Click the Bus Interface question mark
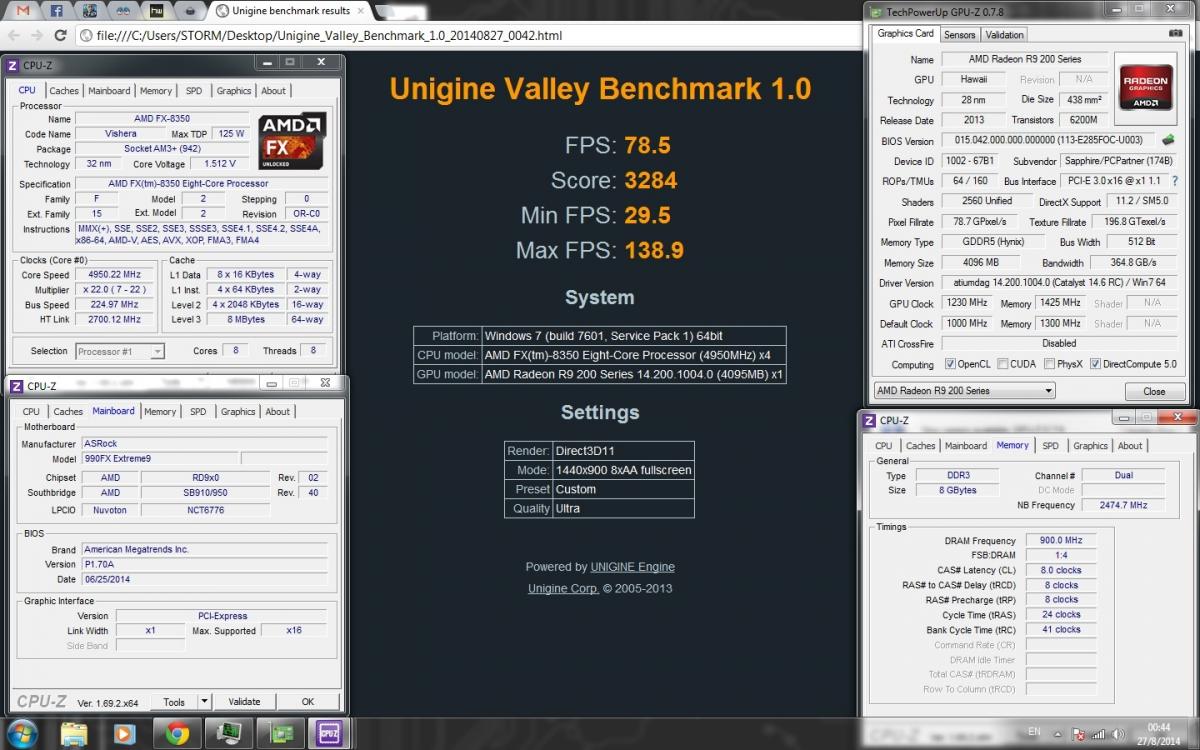1200x750 pixels. coord(1175,181)
